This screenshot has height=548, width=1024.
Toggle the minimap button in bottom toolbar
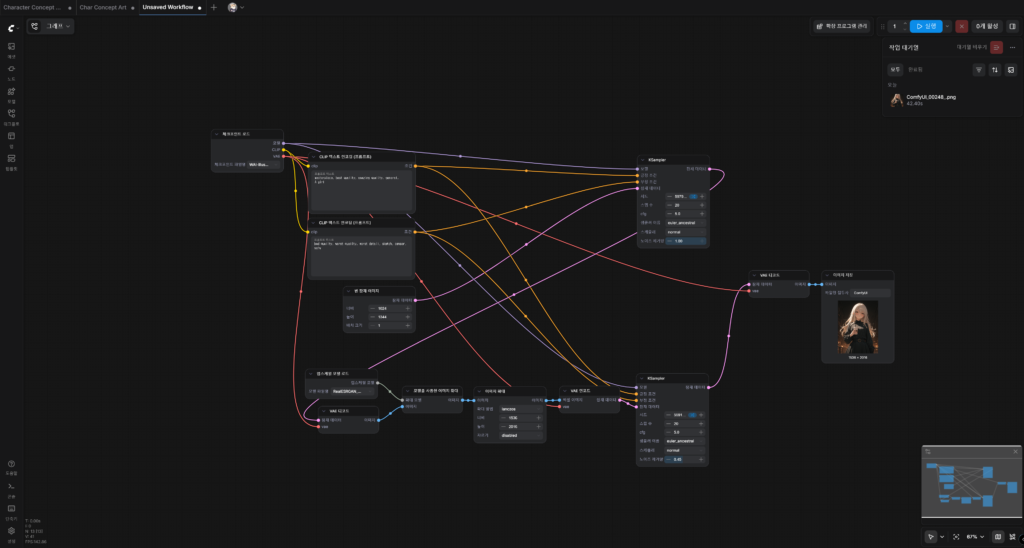point(998,536)
